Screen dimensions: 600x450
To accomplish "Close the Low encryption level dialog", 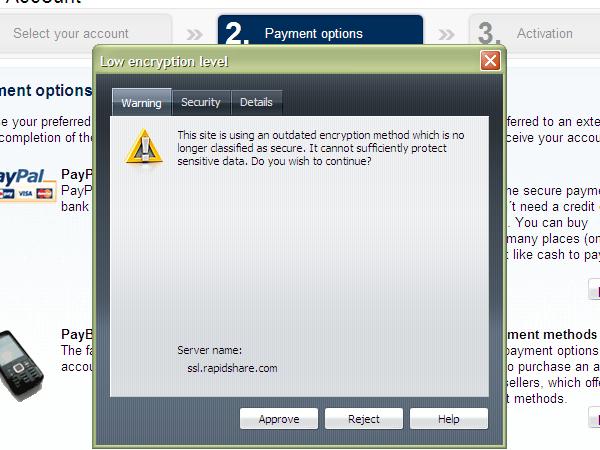I will 490,61.
